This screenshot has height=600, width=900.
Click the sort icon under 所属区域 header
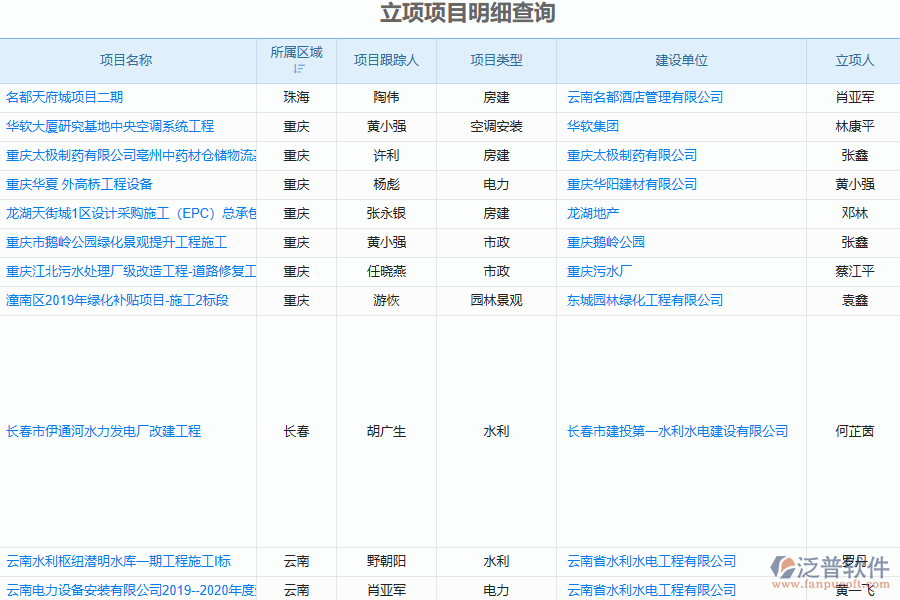(x=298, y=69)
